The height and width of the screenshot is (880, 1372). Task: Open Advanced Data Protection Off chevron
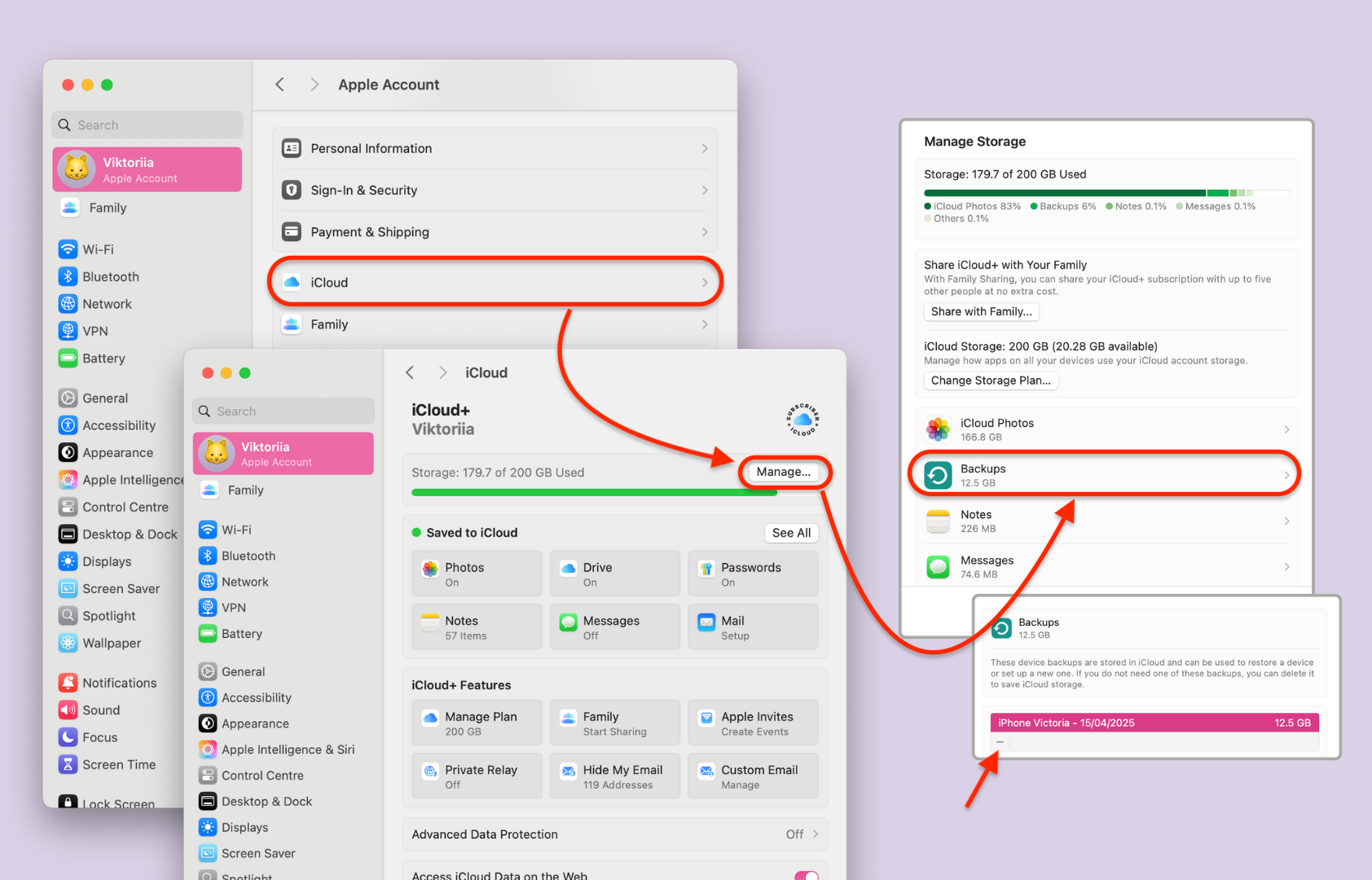815,834
